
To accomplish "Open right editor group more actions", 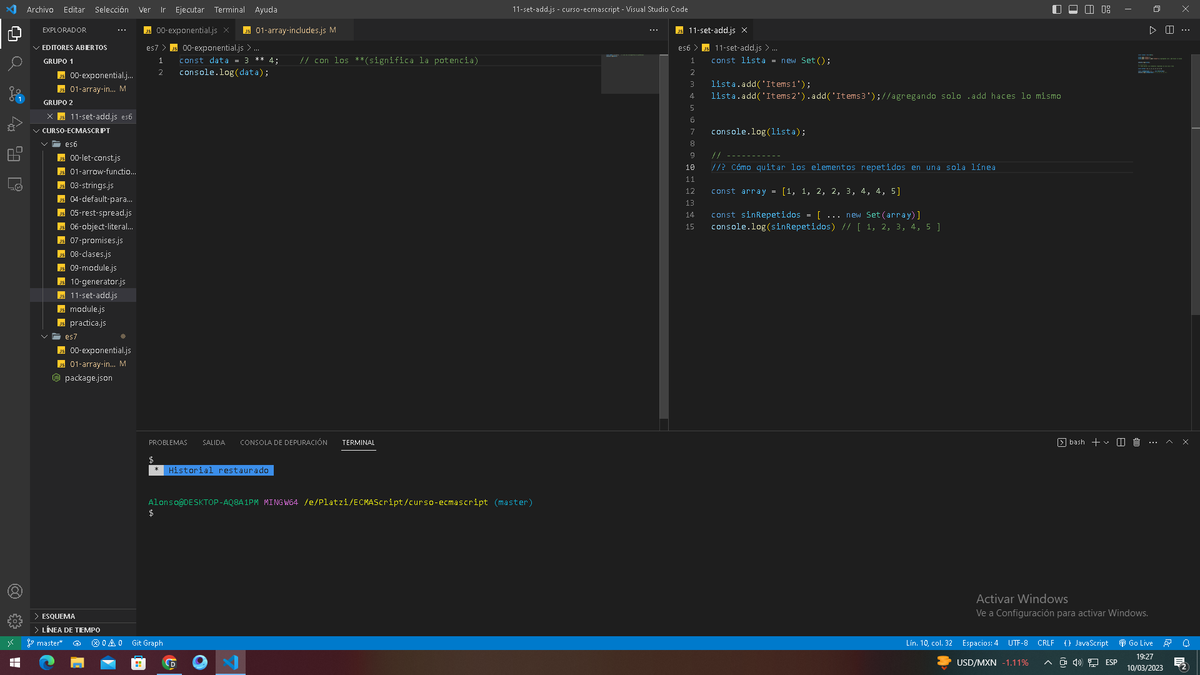I will point(1184,30).
